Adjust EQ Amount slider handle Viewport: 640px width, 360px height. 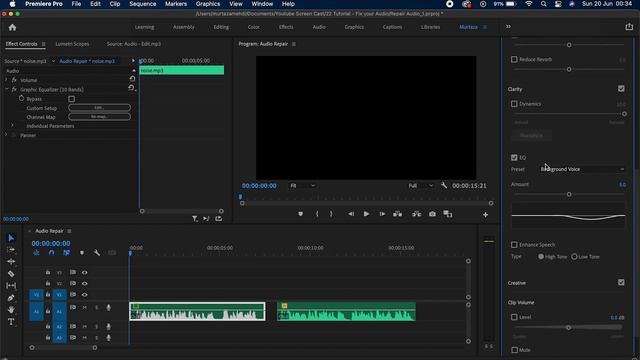pyautogui.click(x=569, y=194)
